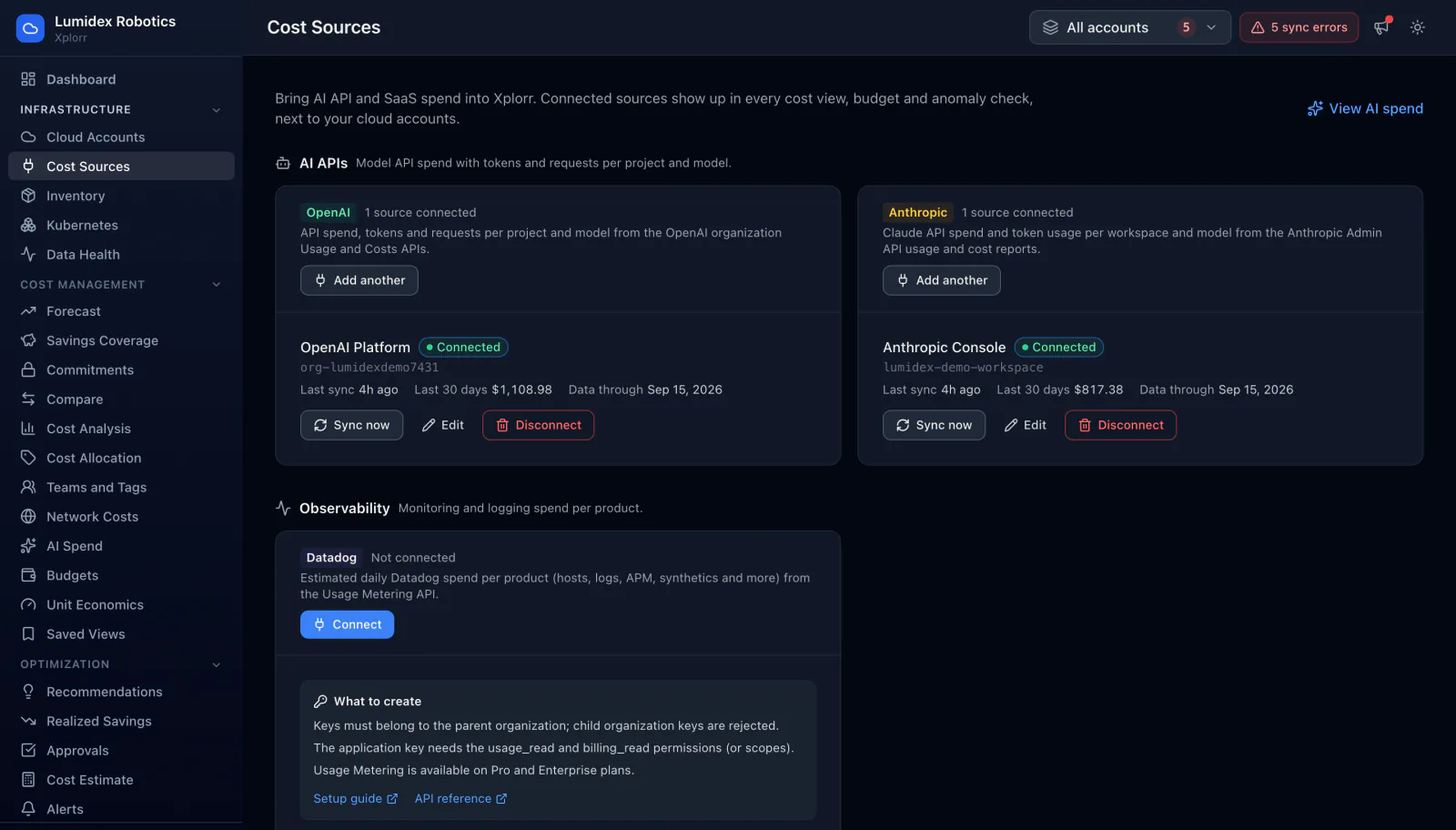Click the Cloud Accounts cloud icon
Screen dimensions: 1456x830
28,137
